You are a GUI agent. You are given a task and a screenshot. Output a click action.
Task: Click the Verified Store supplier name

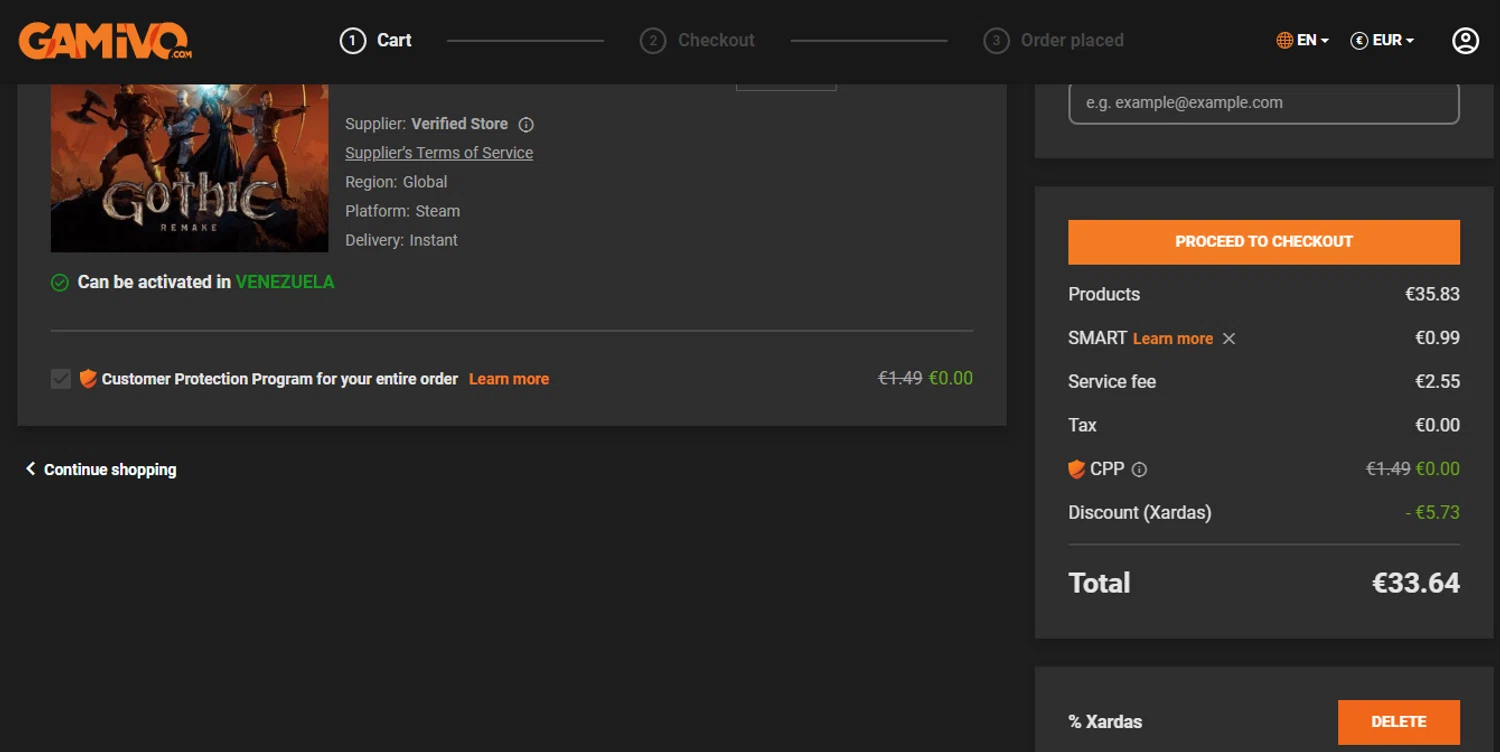(459, 124)
